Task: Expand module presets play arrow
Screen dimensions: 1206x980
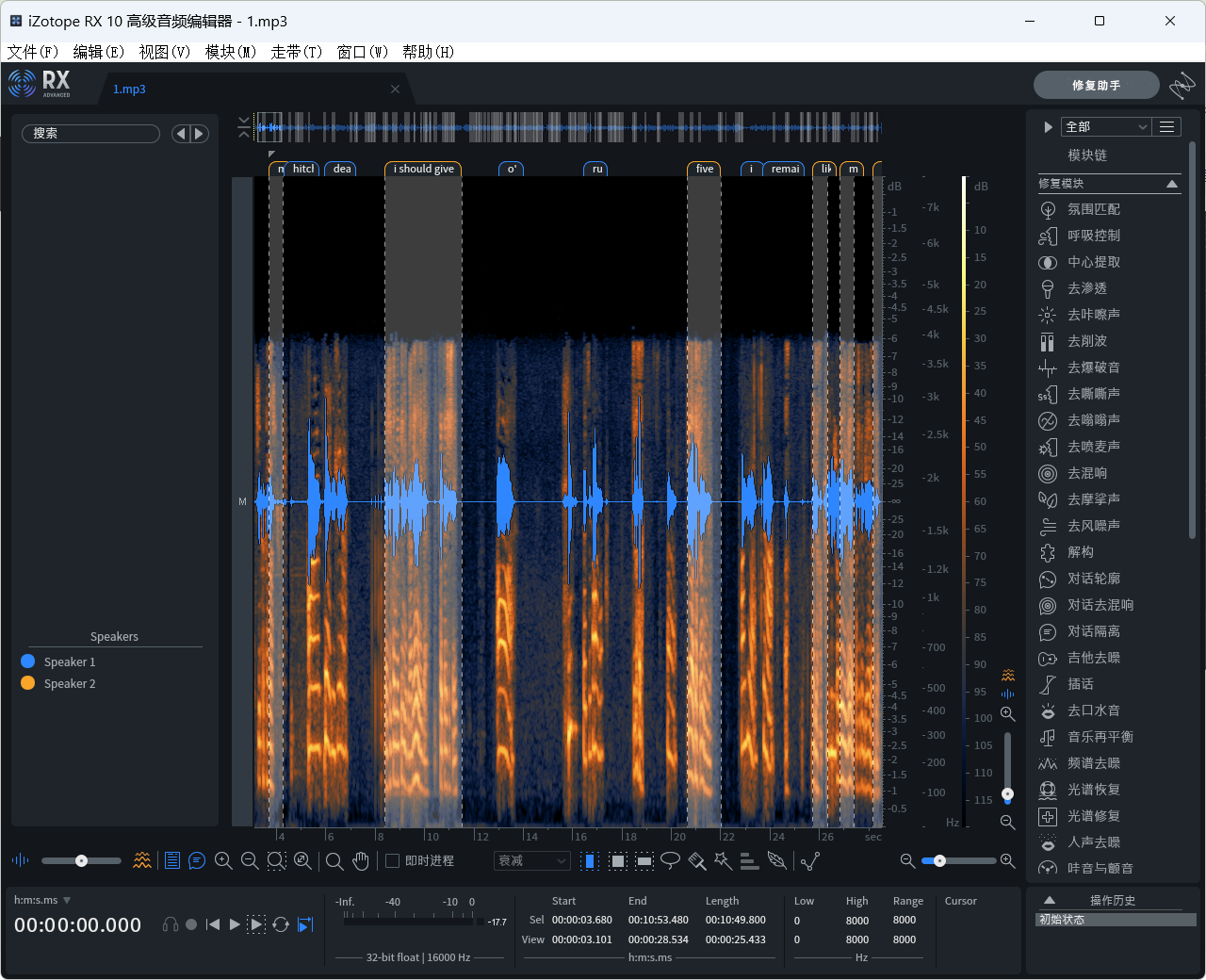Action: [x=1048, y=126]
